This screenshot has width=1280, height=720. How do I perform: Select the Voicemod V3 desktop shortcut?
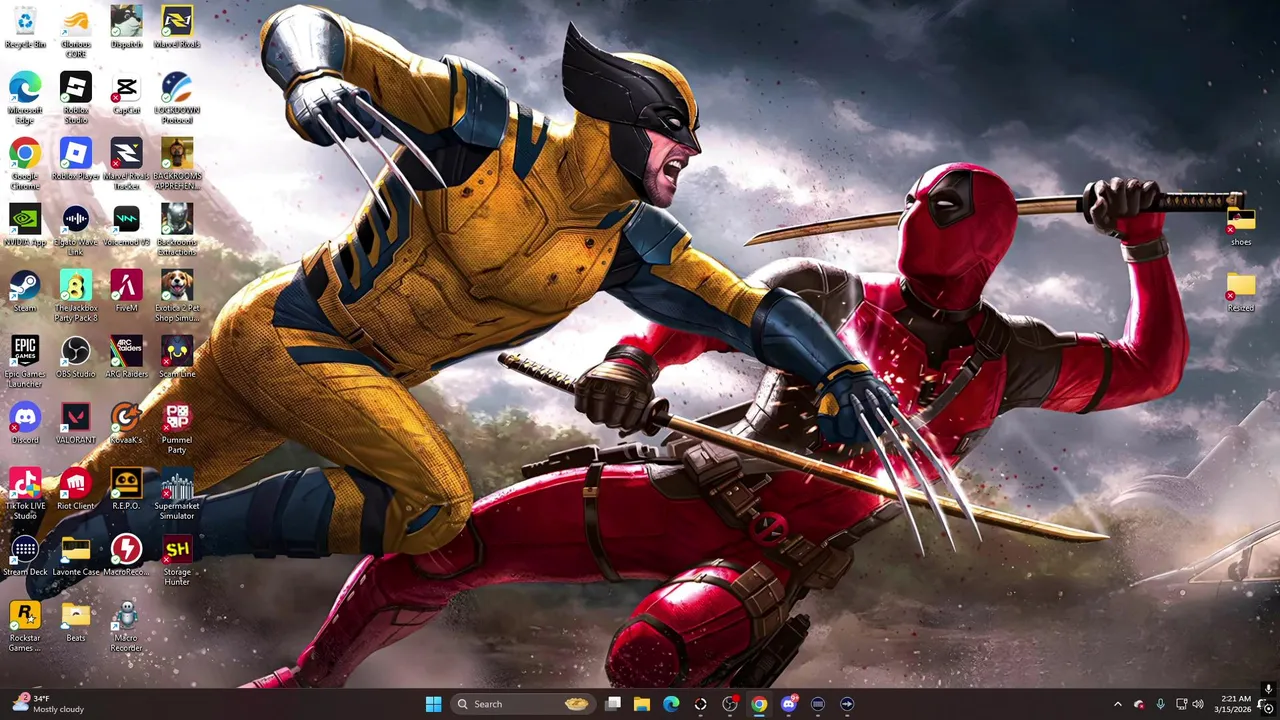click(x=126, y=225)
